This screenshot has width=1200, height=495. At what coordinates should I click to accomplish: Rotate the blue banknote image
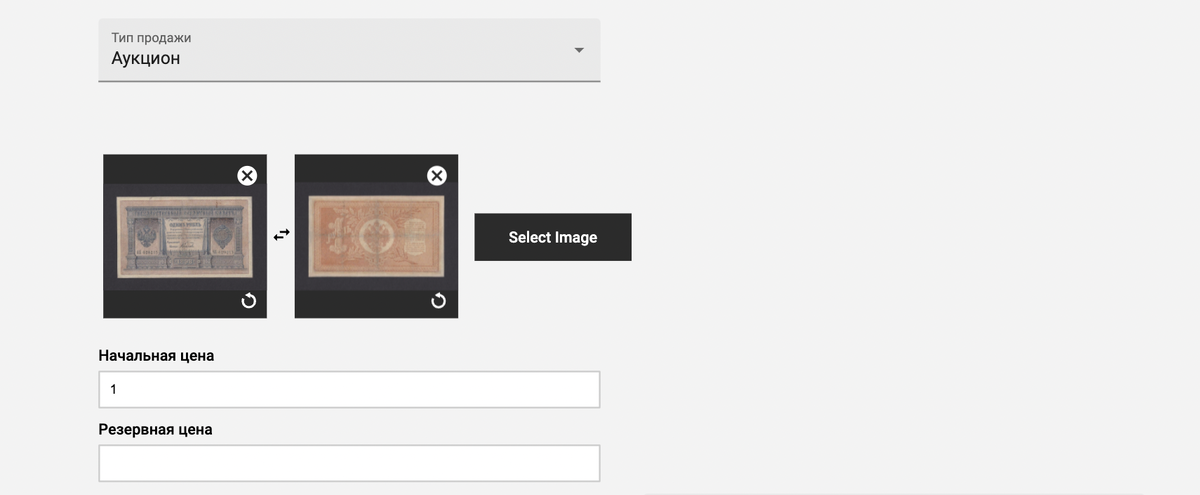(x=248, y=301)
